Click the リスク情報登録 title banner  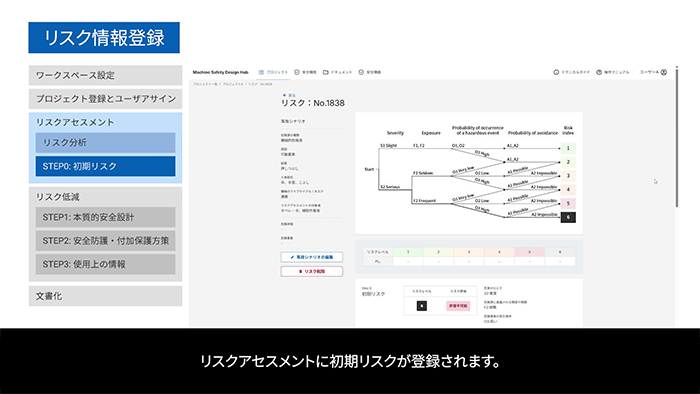[104, 37]
